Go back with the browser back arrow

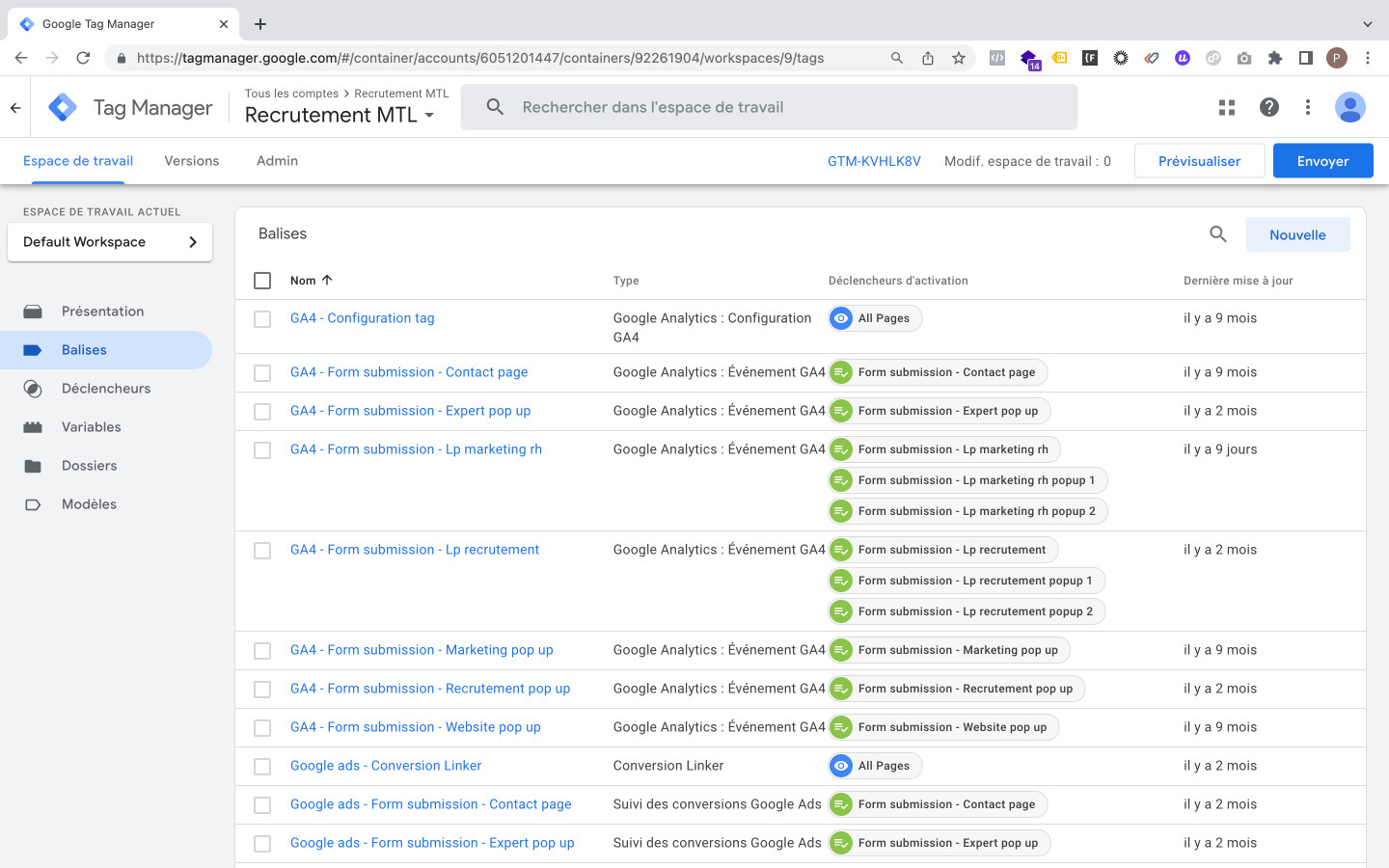[x=21, y=58]
